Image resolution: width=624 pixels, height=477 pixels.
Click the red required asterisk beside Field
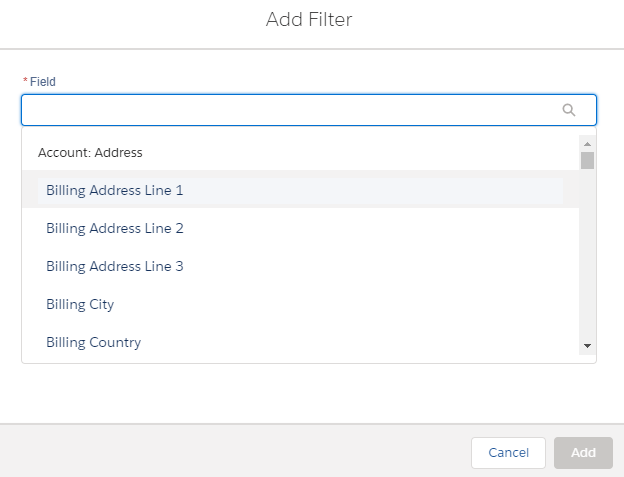click(x=25, y=81)
